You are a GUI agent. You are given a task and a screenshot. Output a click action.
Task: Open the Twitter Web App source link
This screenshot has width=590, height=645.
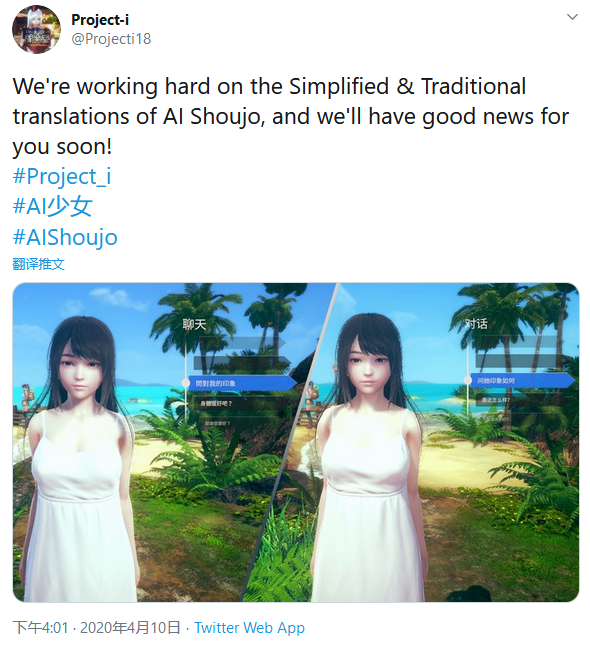click(249, 628)
